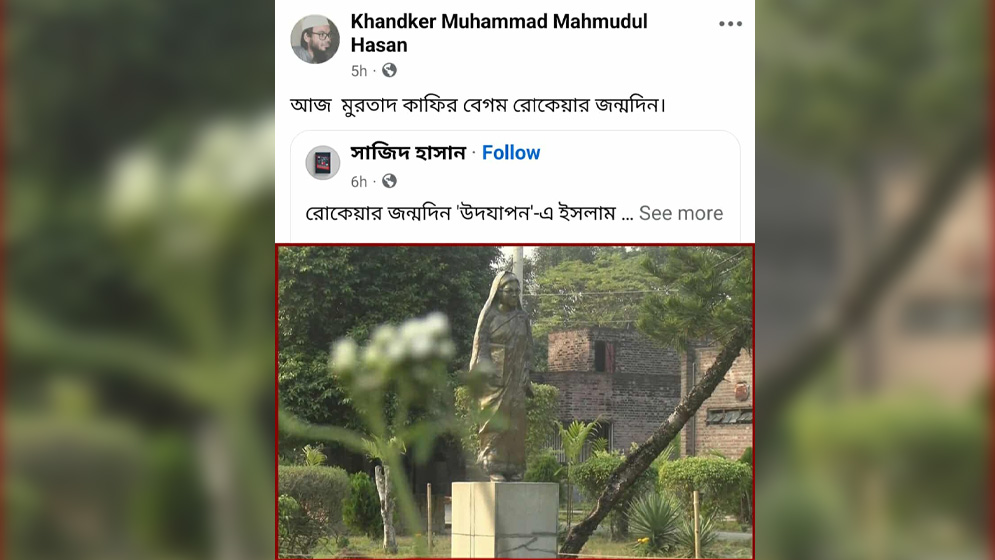Open সাজিদ হাসান's small profile avatar
The width and height of the screenshot is (995, 560).
click(x=323, y=163)
